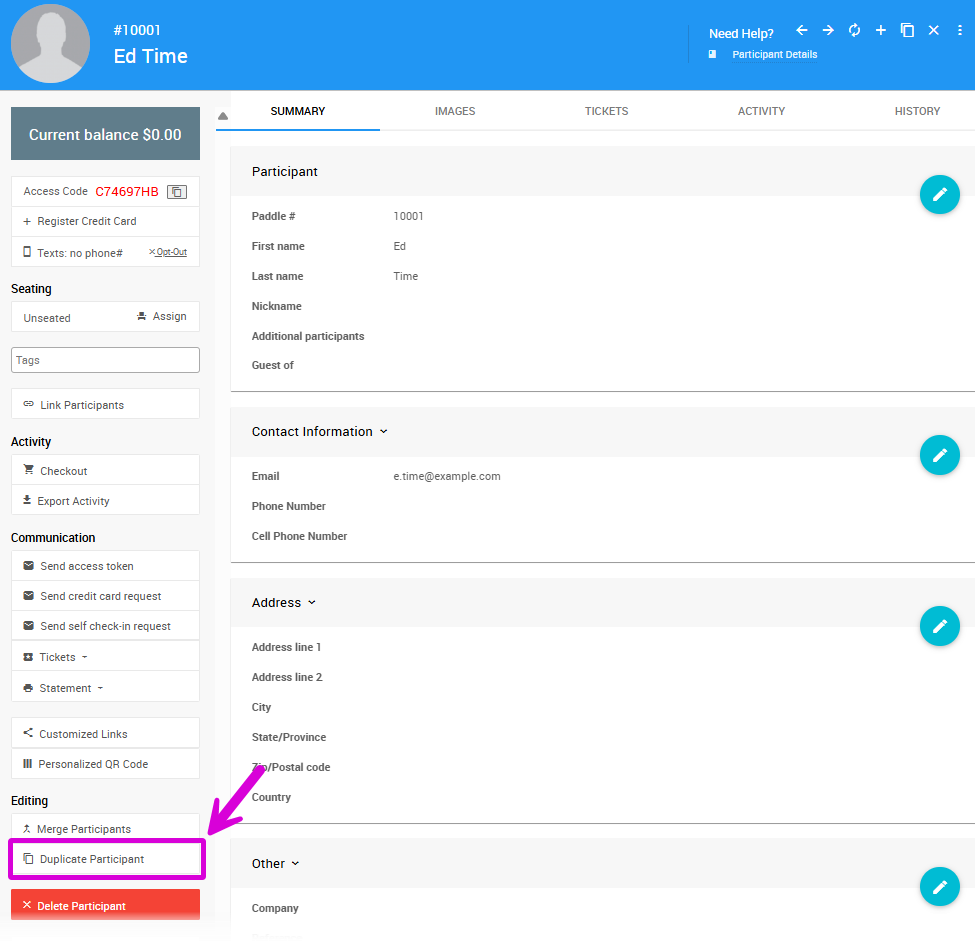Edit Contact Information with pencil button
Screen dimensions: 975x942
point(939,456)
